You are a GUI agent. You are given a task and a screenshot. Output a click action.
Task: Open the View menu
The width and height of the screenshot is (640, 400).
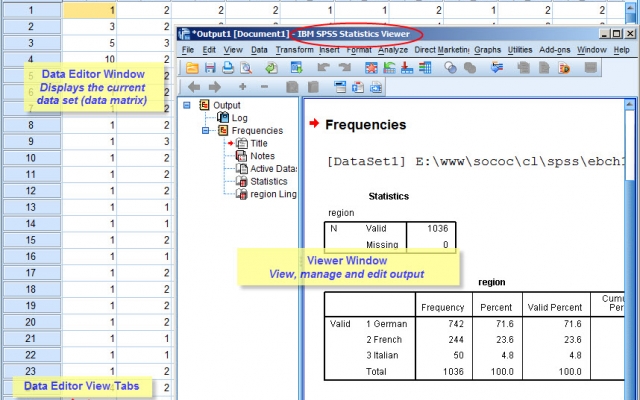(233, 50)
